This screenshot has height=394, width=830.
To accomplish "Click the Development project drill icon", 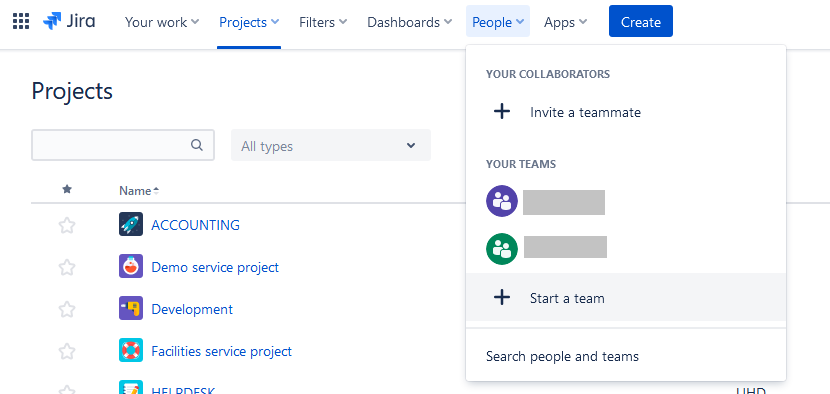I will 131,308.
